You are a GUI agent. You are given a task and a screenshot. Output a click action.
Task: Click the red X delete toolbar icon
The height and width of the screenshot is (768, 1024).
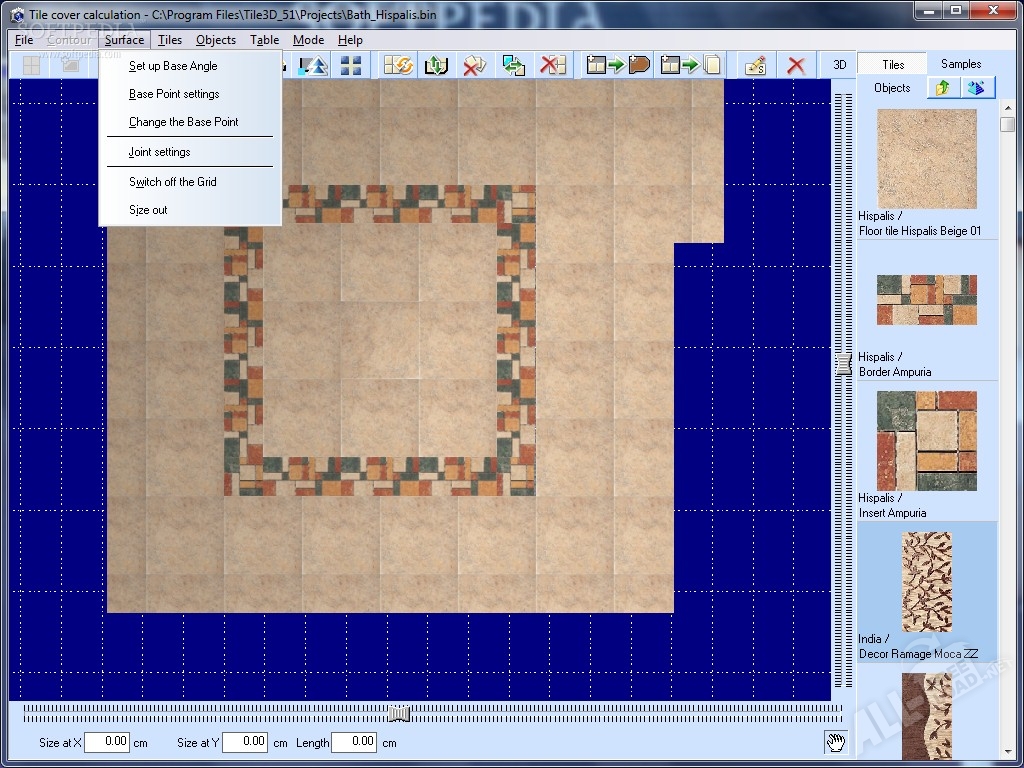tap(796, 66)
